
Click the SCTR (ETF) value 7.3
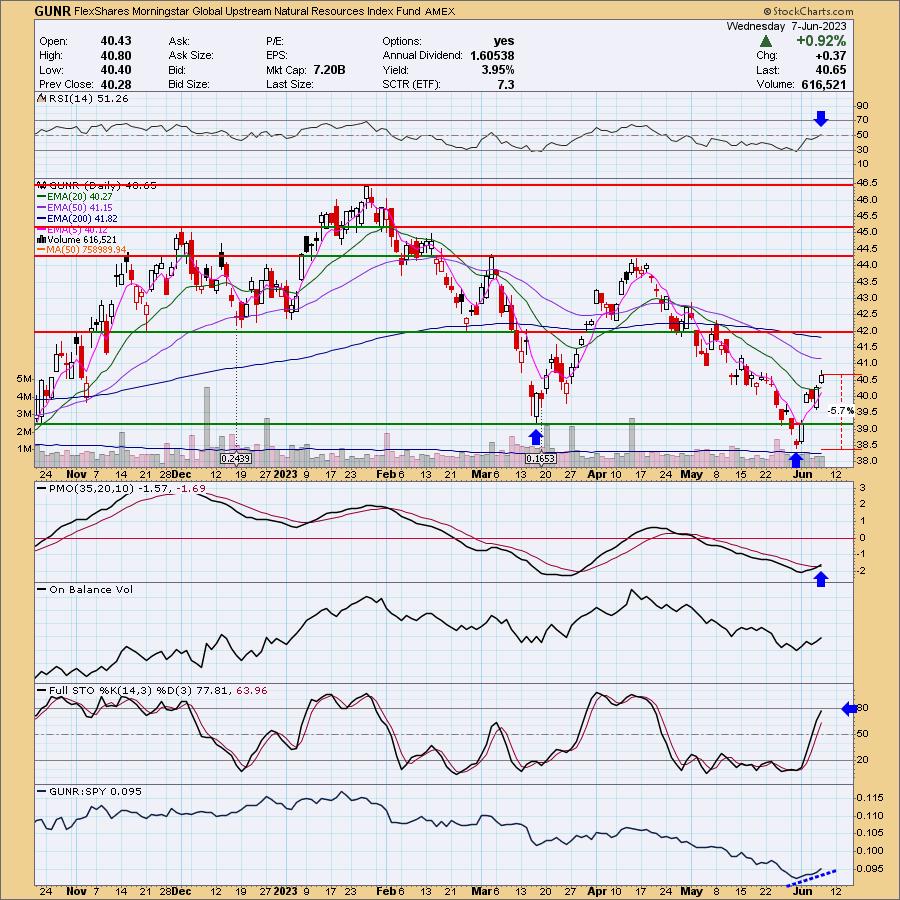pyautogui.click(x=506, y=84)
